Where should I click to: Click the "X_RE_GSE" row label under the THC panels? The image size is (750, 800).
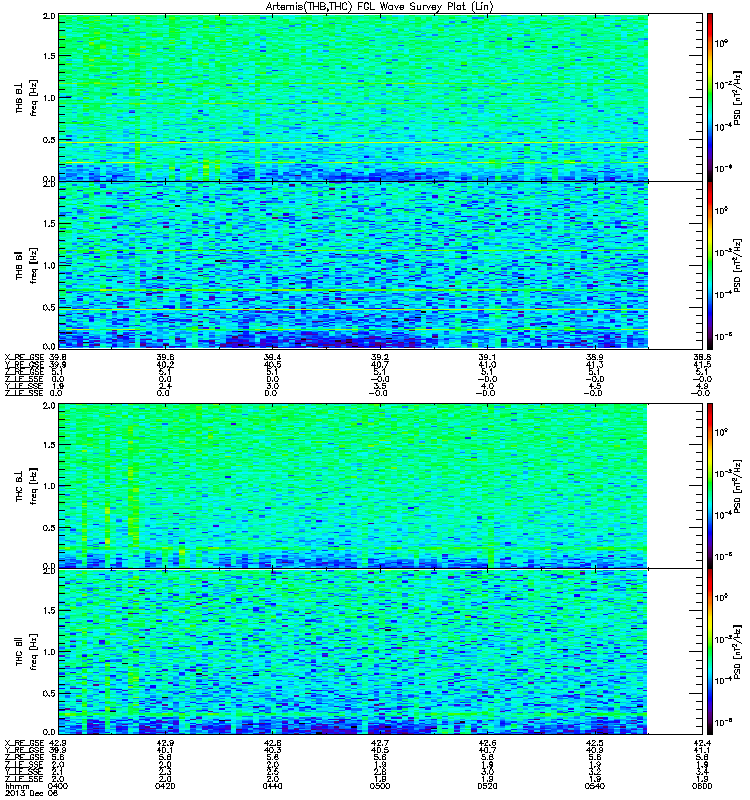tap(24, 743)
